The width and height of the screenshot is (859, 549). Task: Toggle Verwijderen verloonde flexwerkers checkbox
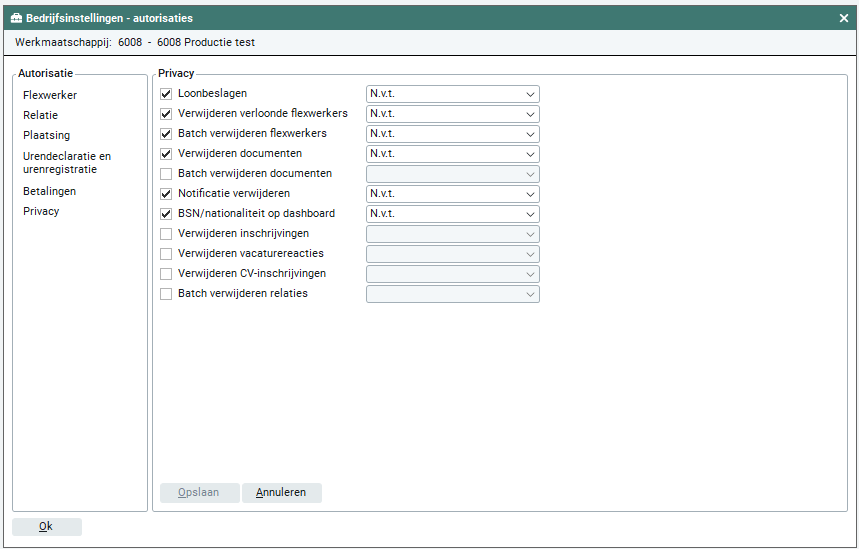pos(167,114)
